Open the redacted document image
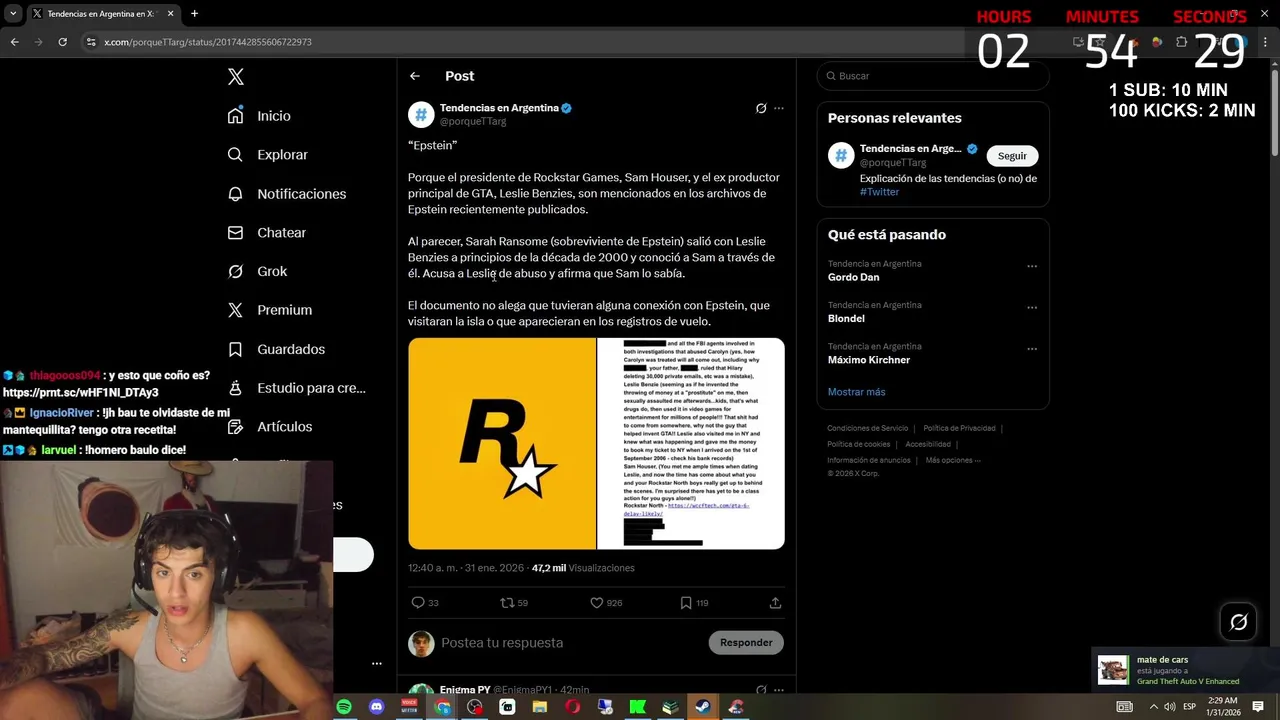Image resolution: width=1280 pixels, height=720 pixels. tap(691, 444)
